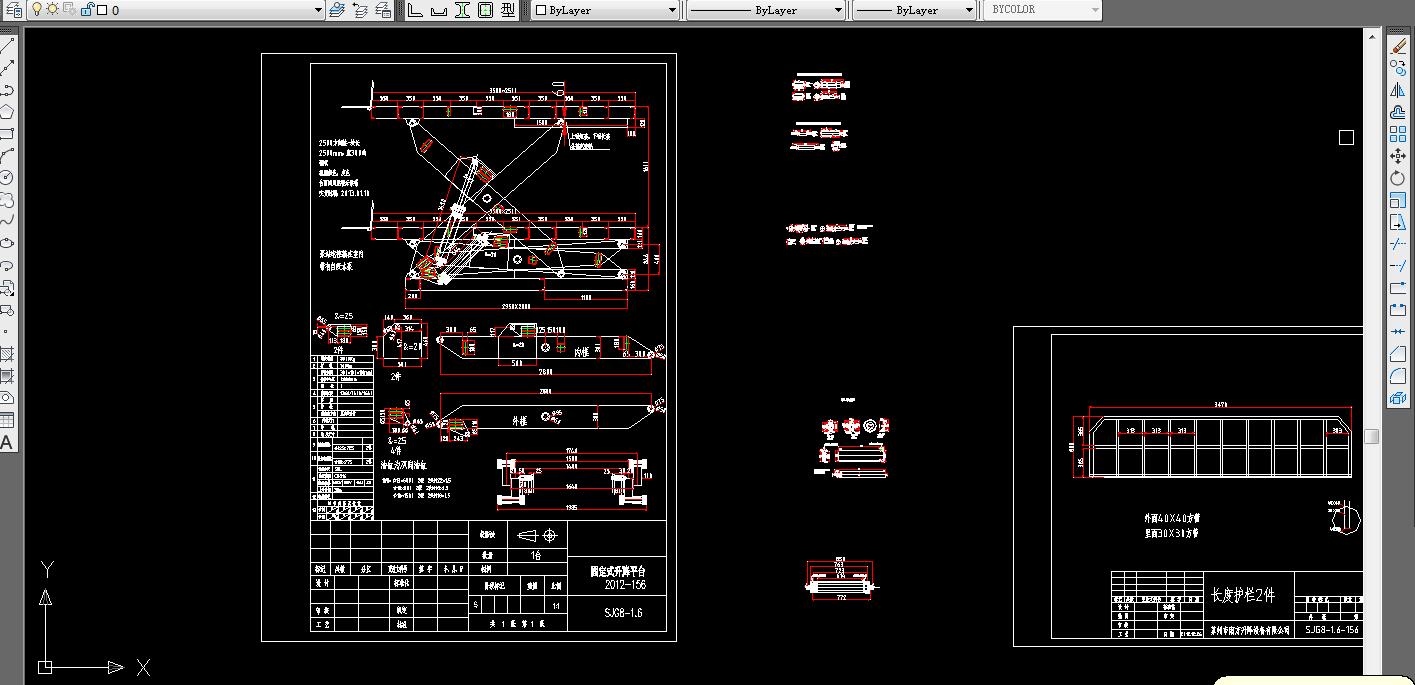Select the Ellipse tool
This screenshot has height=685, width=1415.
click(x=7, y=243)
